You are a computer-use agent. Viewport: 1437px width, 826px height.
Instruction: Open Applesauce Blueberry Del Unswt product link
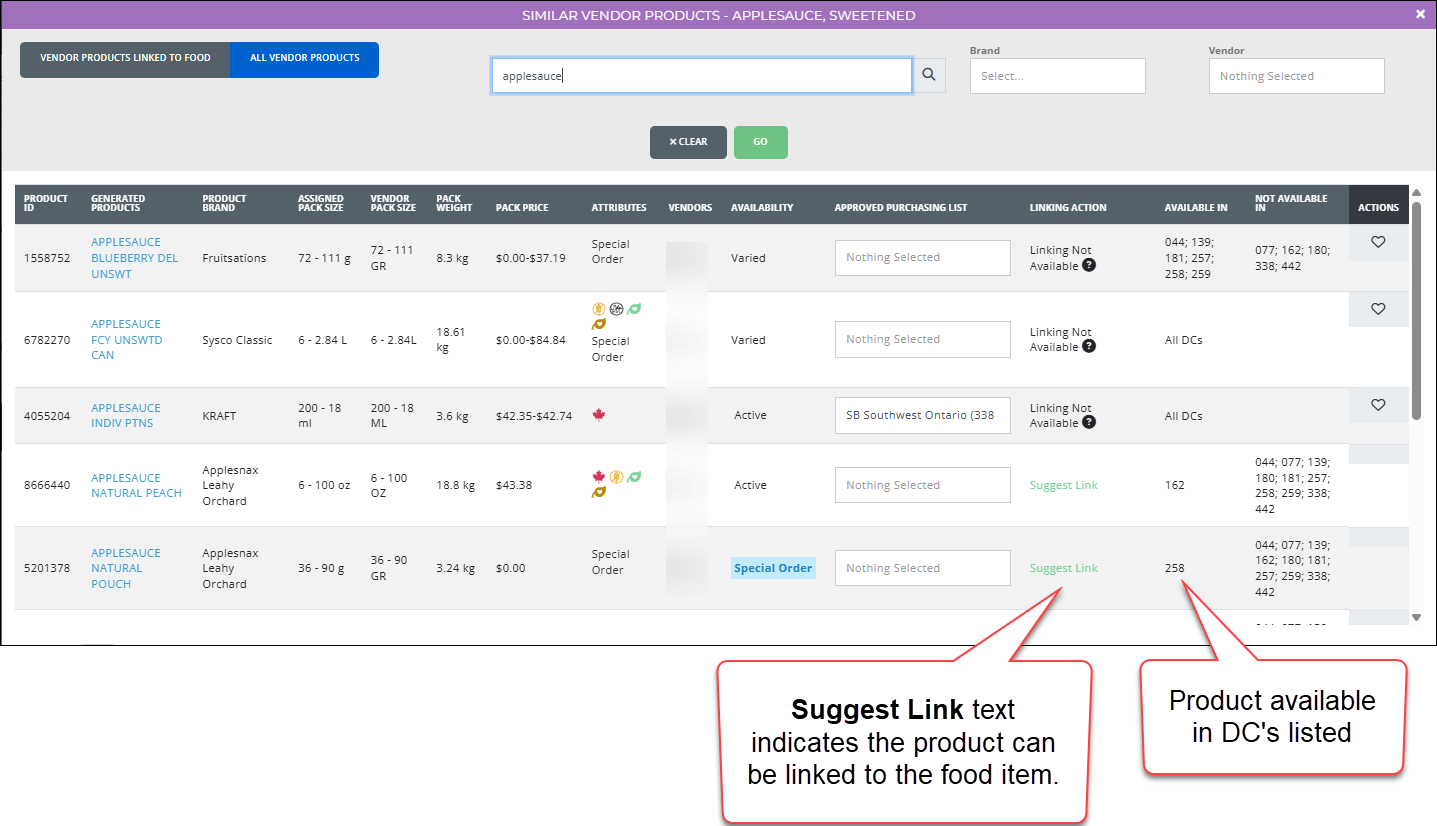coord(133,258)
